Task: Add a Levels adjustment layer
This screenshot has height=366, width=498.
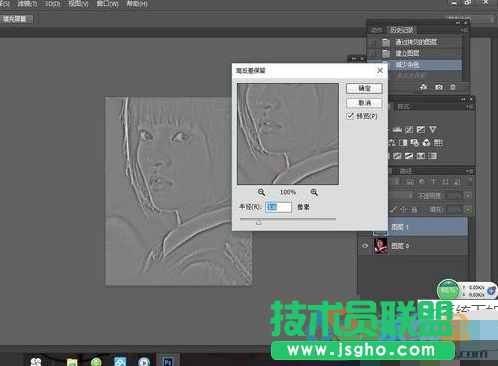Action: coord(397,129)
